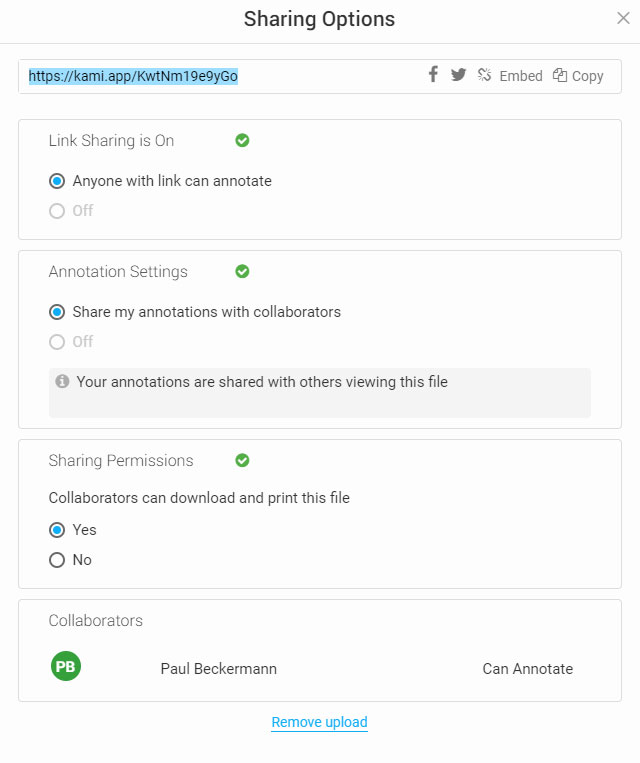
Task: Click PB avatar of Paul Beckermann
Action: [66, 666]
